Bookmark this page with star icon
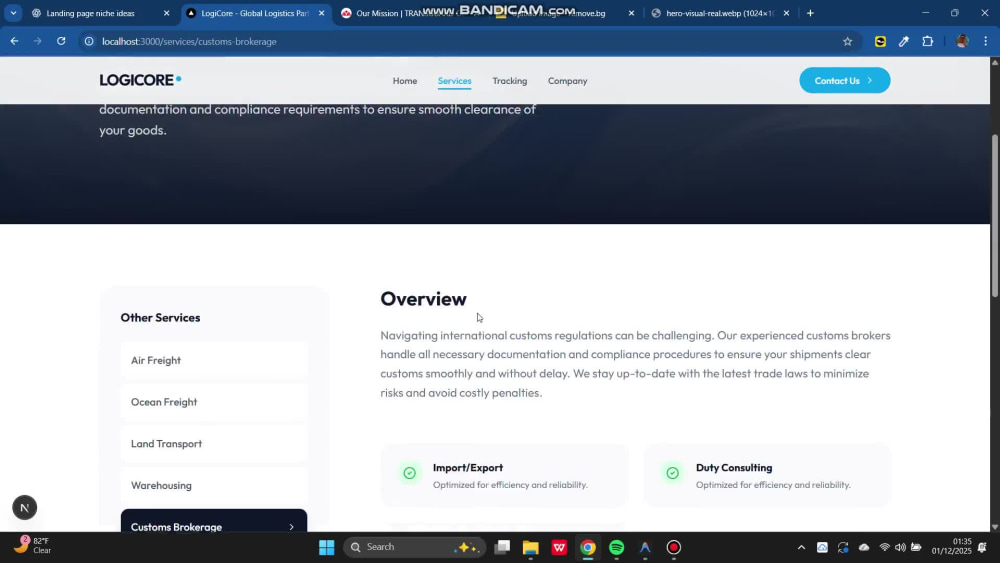Image resolution: width=1000 pixels, height=563 pixels. point(847,41)
